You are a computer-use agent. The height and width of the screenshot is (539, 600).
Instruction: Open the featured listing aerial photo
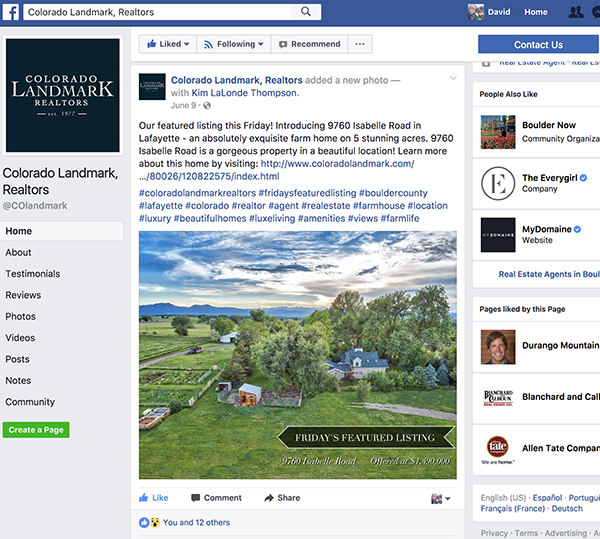point(298,355)
